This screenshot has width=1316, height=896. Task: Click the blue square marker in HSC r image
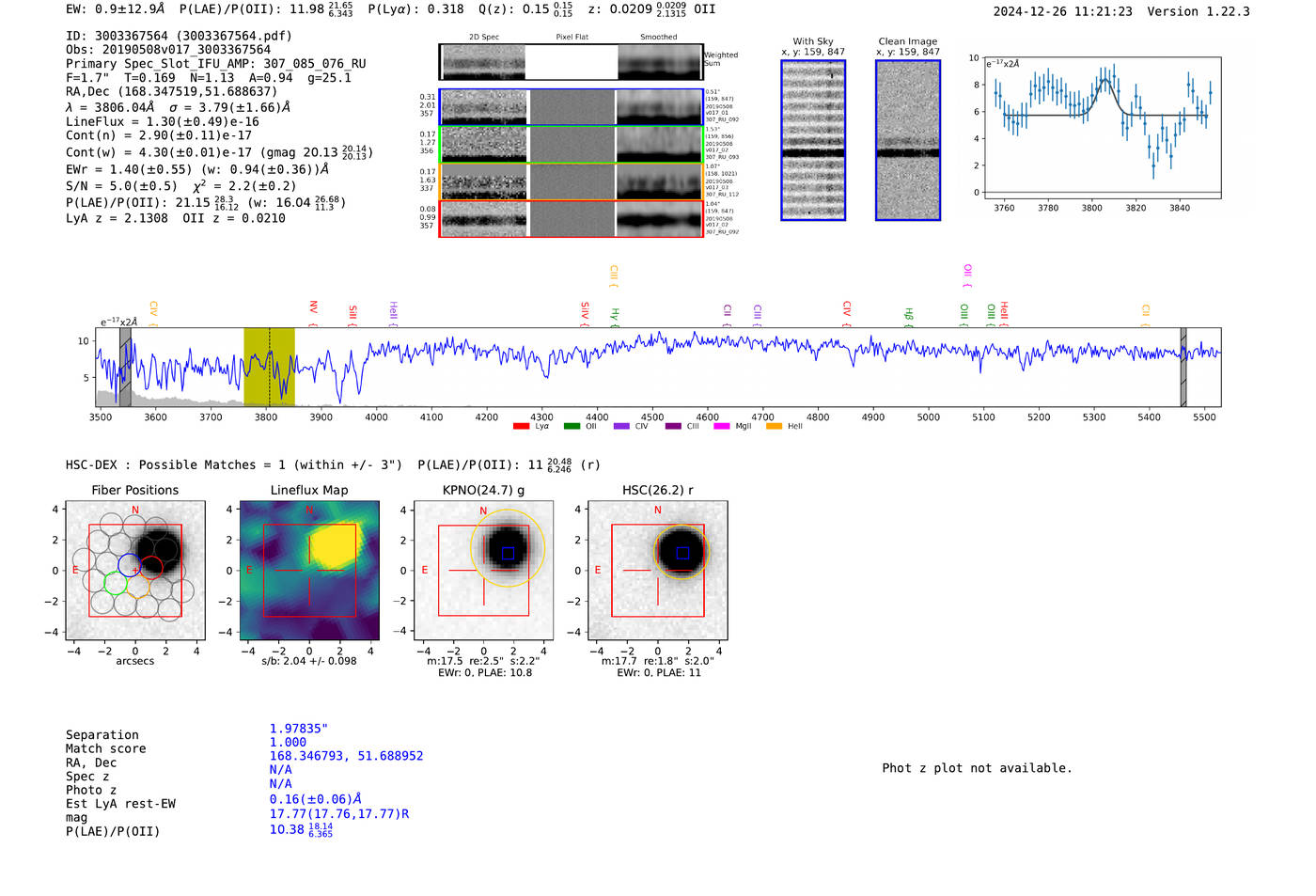[682, 554]
